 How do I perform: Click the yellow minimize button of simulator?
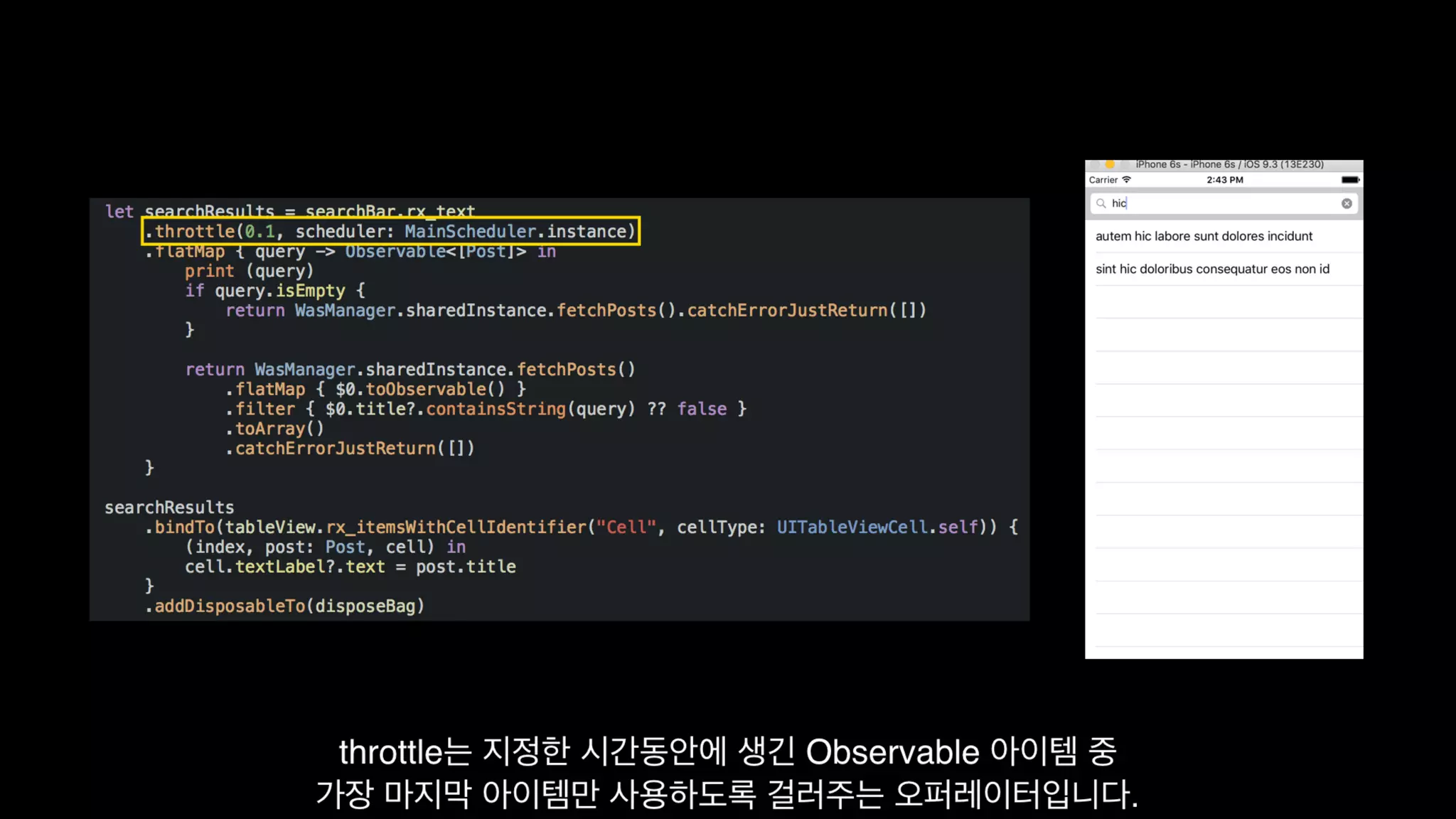tap(1110, 164)
